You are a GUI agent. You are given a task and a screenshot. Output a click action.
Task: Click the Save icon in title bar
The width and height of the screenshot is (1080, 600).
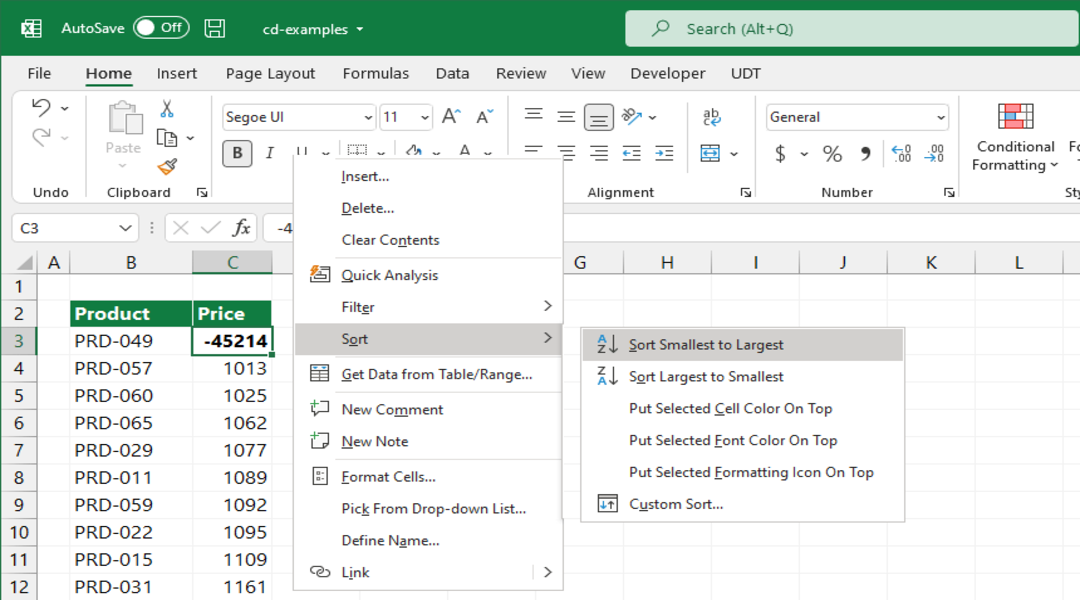pos(214,28)
